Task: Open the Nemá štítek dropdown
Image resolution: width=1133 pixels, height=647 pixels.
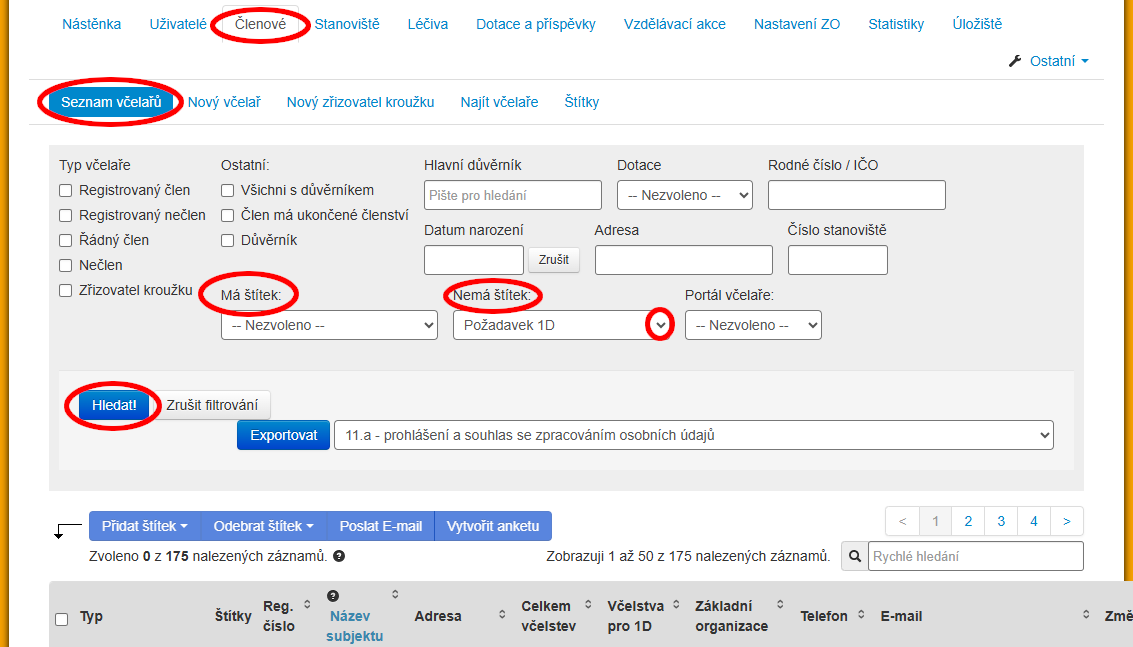Action: click(x=562, y=325)
